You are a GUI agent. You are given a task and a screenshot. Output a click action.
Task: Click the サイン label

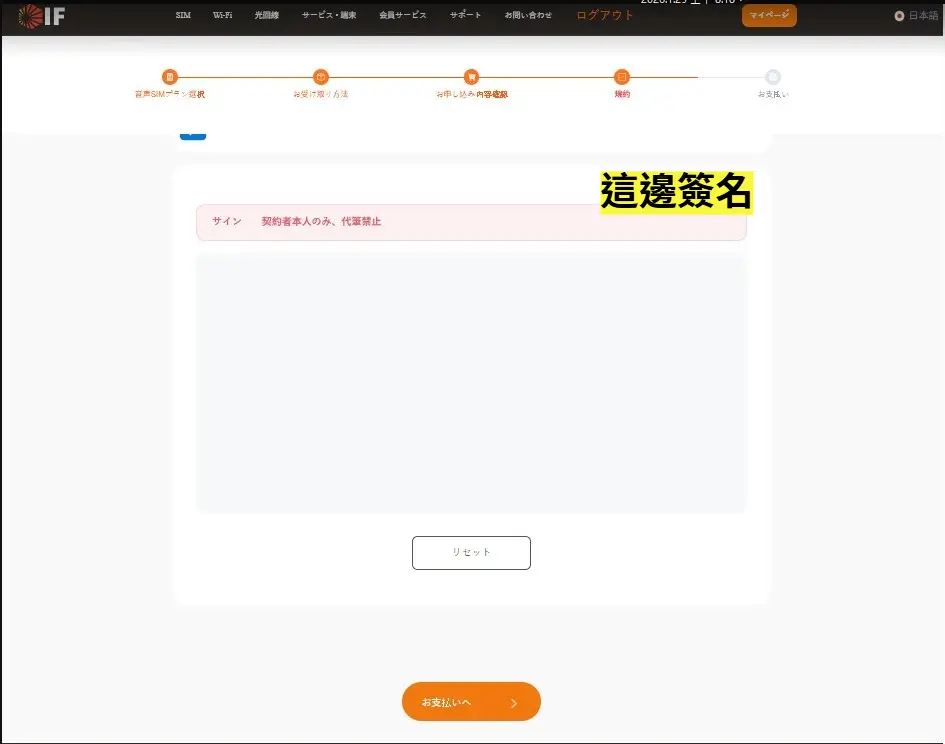[227, 221]
